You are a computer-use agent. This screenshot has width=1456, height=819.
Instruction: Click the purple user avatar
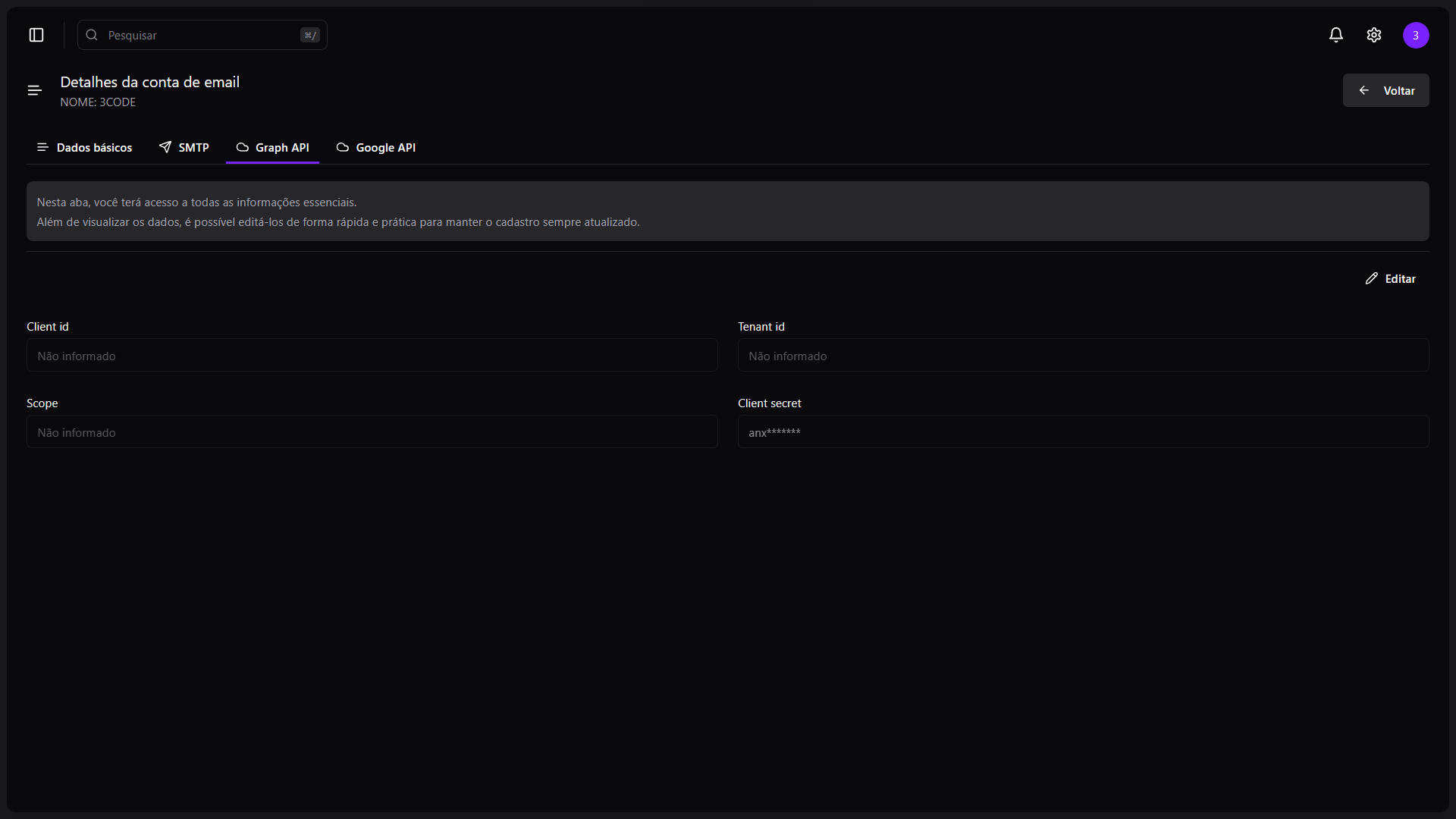pos(1416,35)
